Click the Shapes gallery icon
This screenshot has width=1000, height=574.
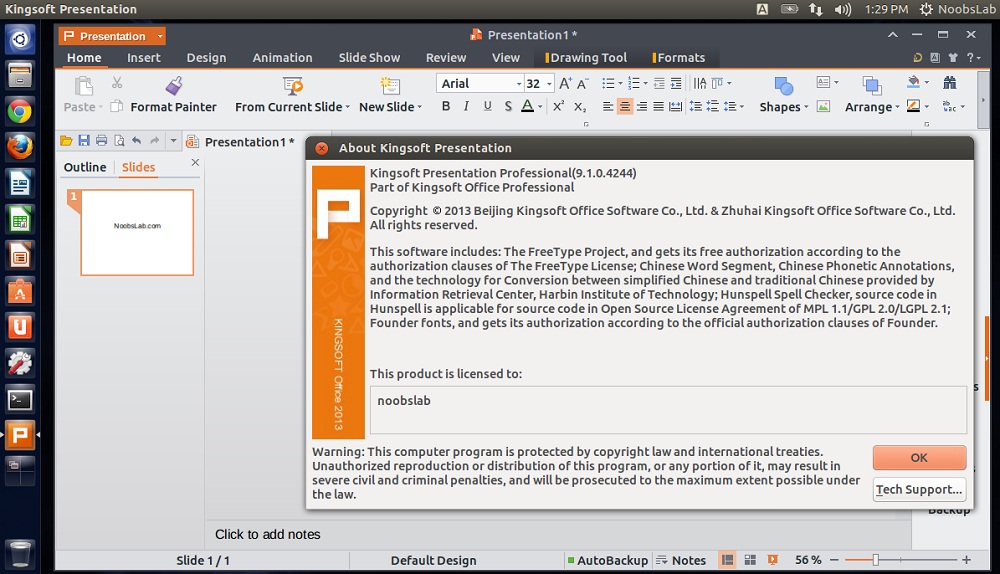point(783,85)
